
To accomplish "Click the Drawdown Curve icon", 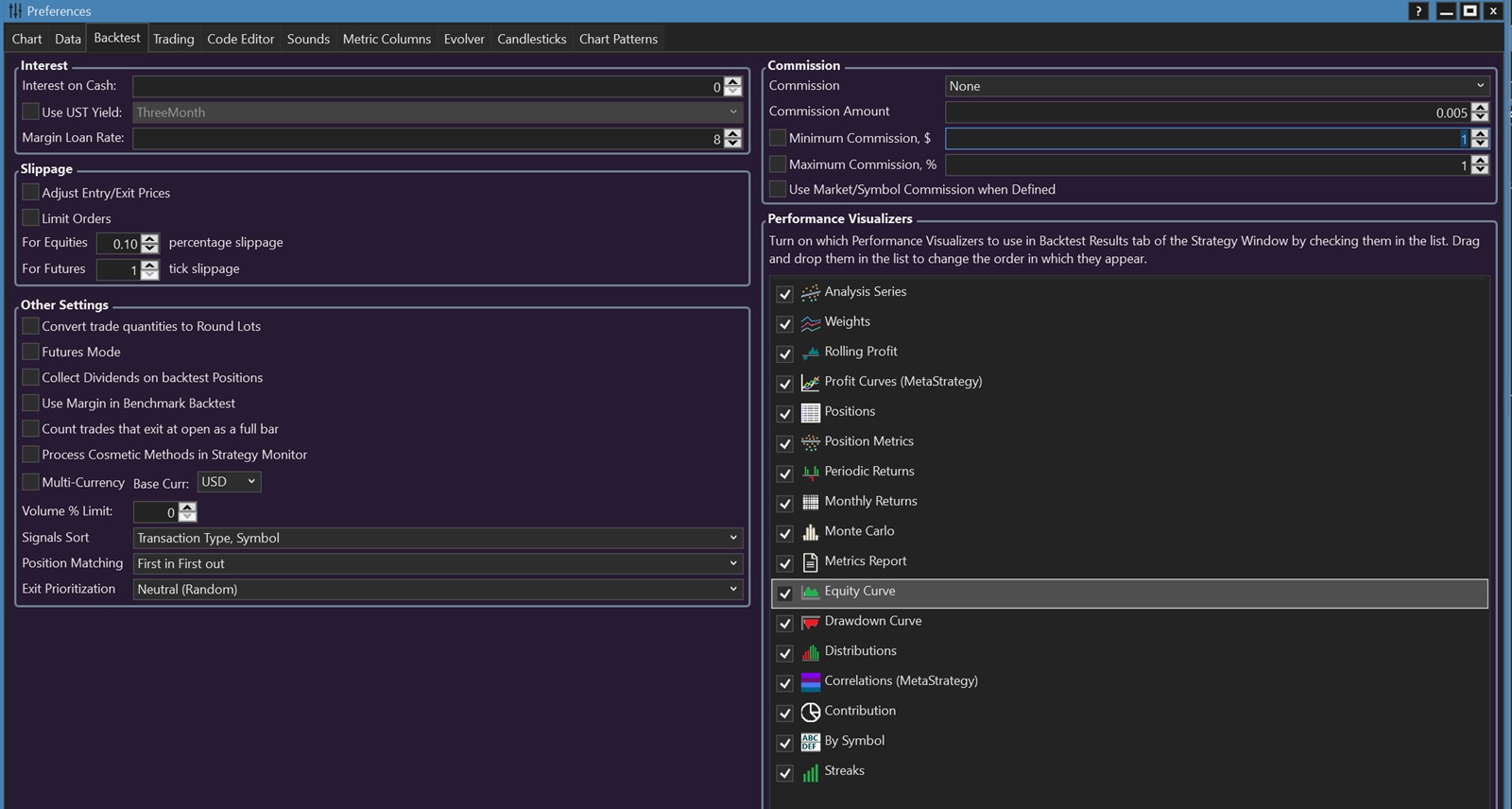I will [x=810, y=622].
